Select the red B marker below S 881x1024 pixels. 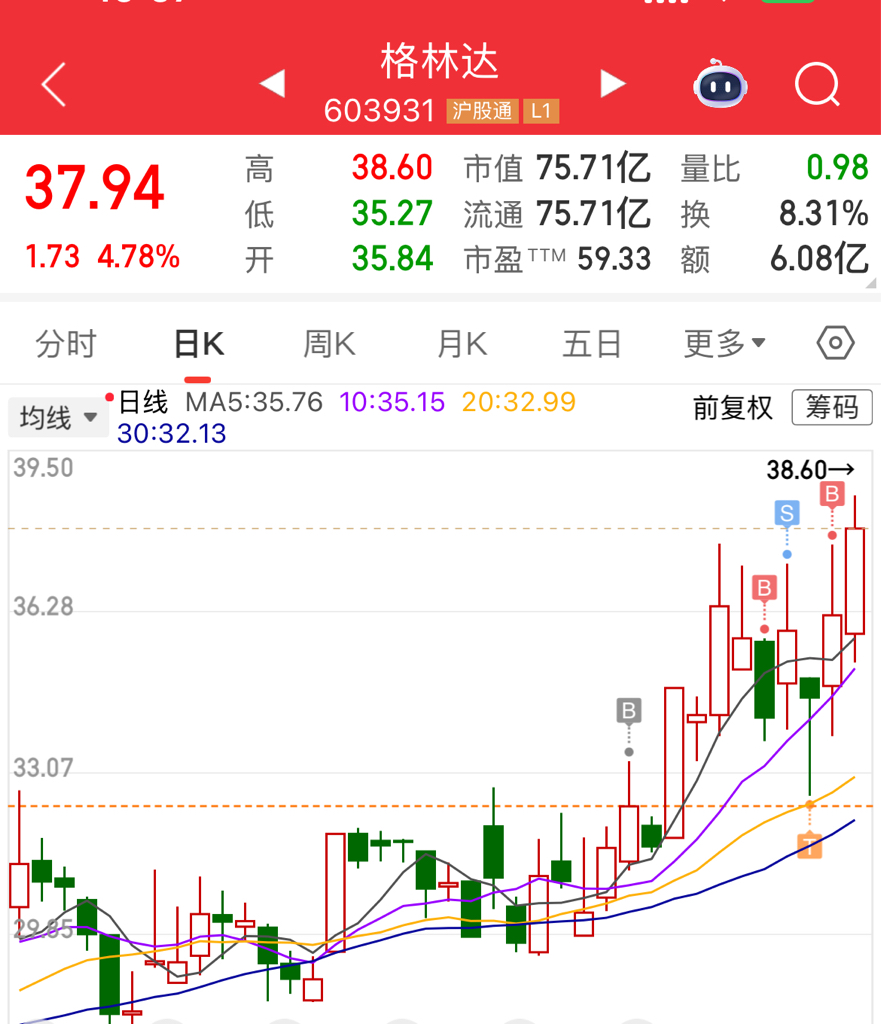tap(764, 588)
